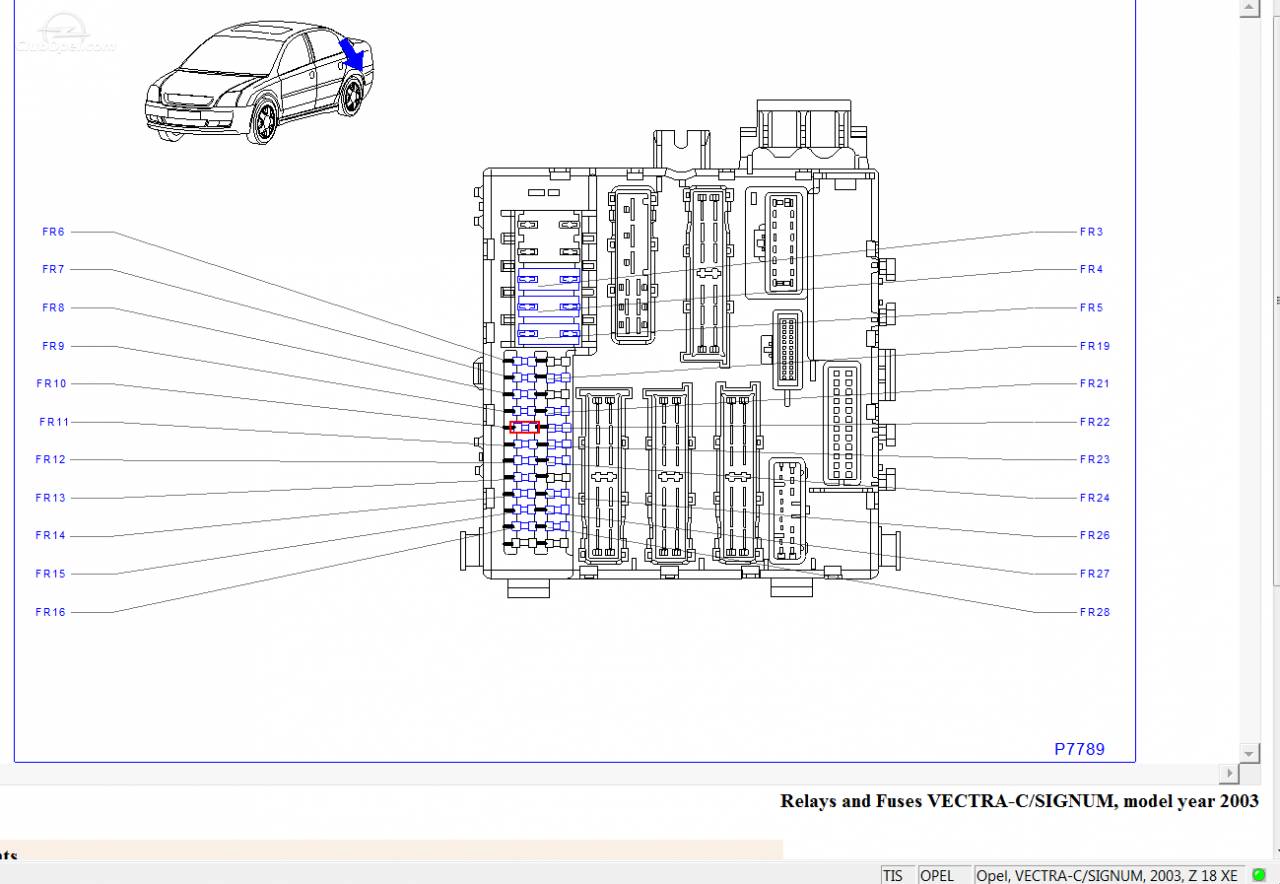Click the FR14 fuse label
The image size is (1280, 884).
point(51,536)
